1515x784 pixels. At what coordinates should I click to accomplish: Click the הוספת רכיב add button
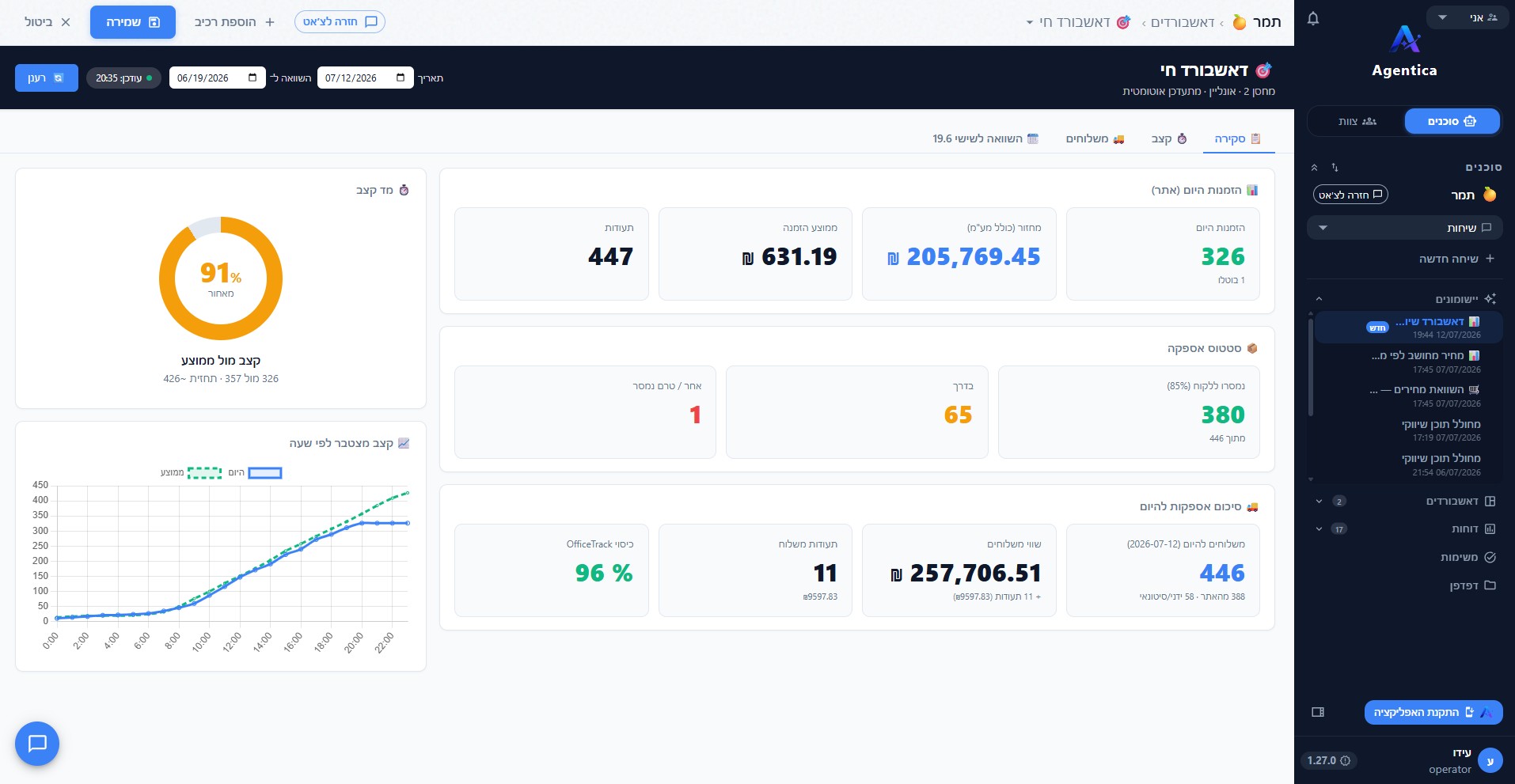tap(234, 22)
